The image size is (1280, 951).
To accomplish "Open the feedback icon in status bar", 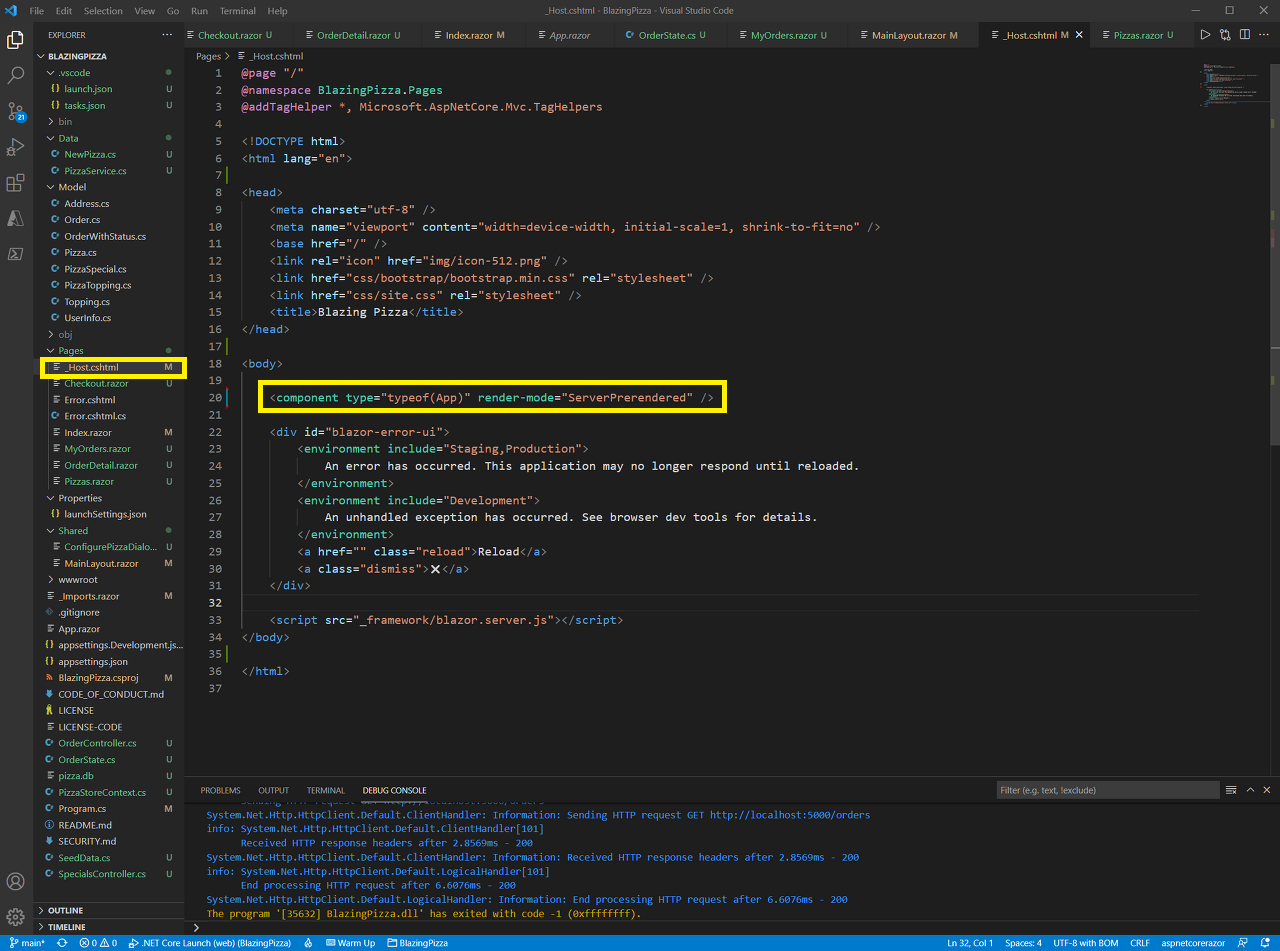I will (x=1242, y=943).
